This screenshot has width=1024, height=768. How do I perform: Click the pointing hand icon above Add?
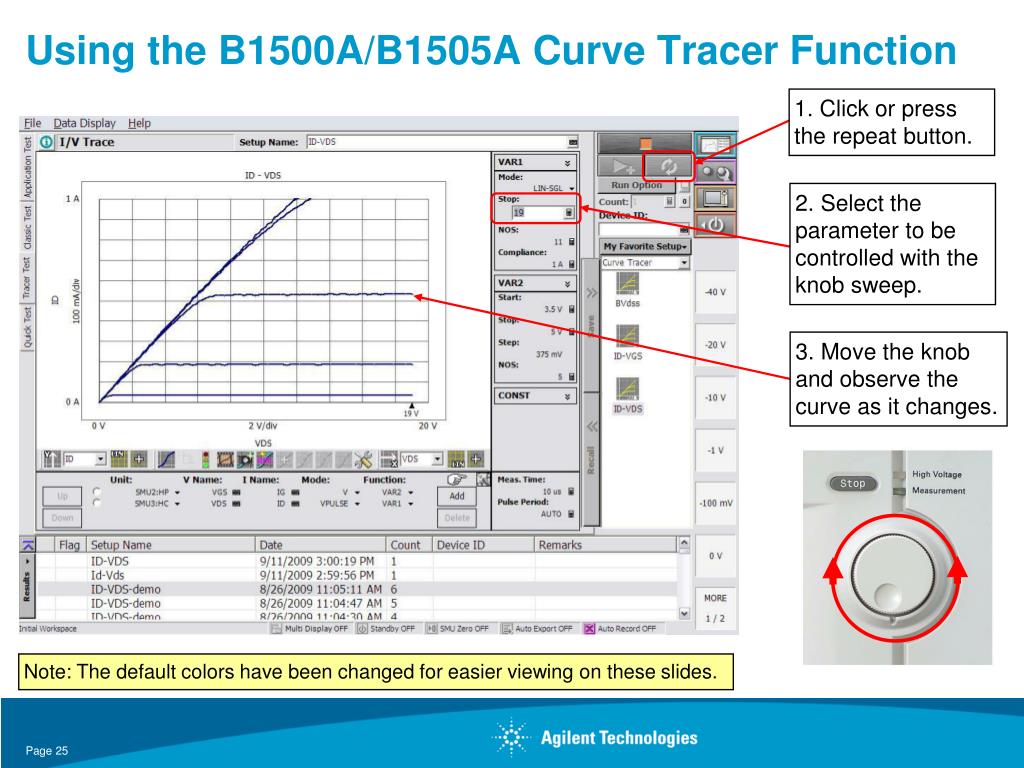455,480
